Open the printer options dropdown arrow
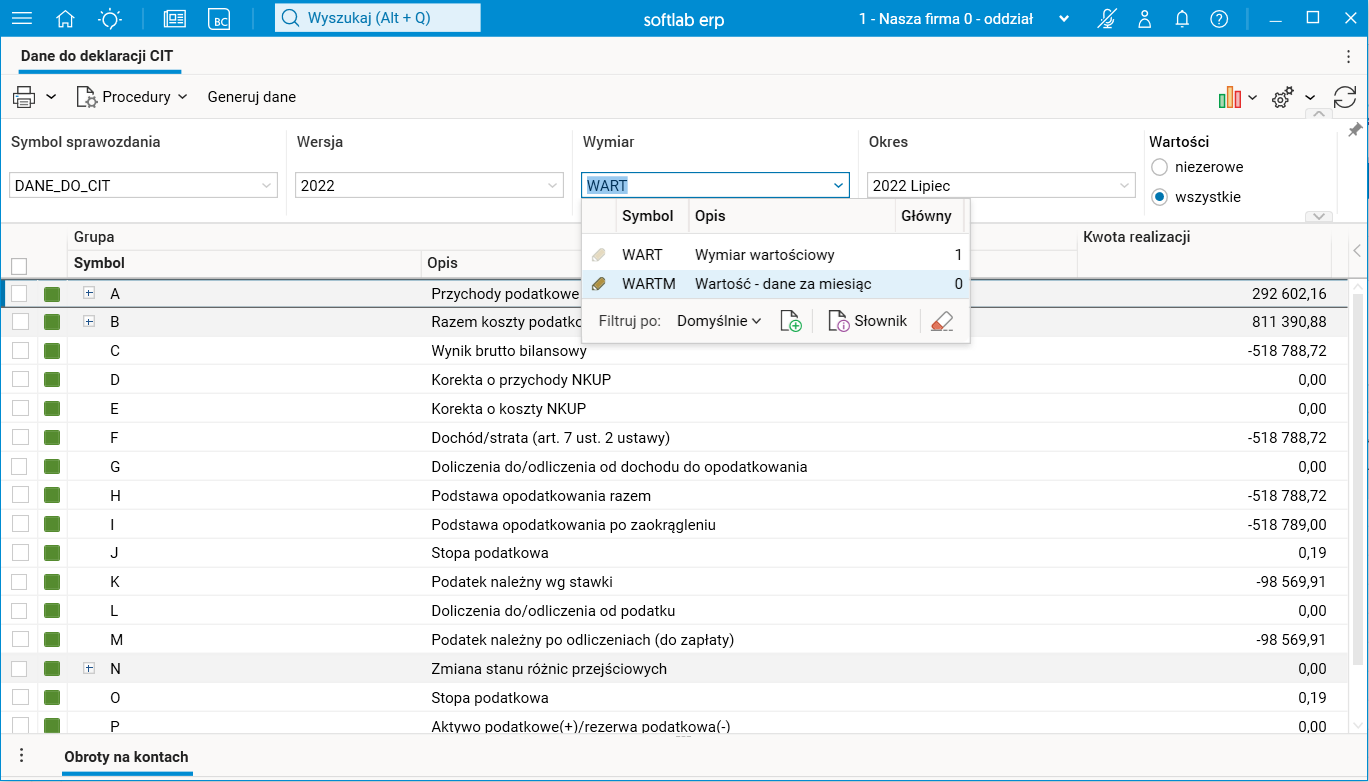The image size is (1369, 782). coord(51,97)
